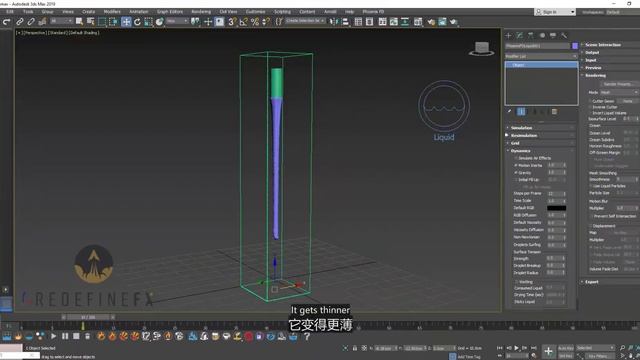Click the Phoenix FD play simulation icon
Image resolution: width=640 pixels, height=360 pixels.
(x=53, y=336)
